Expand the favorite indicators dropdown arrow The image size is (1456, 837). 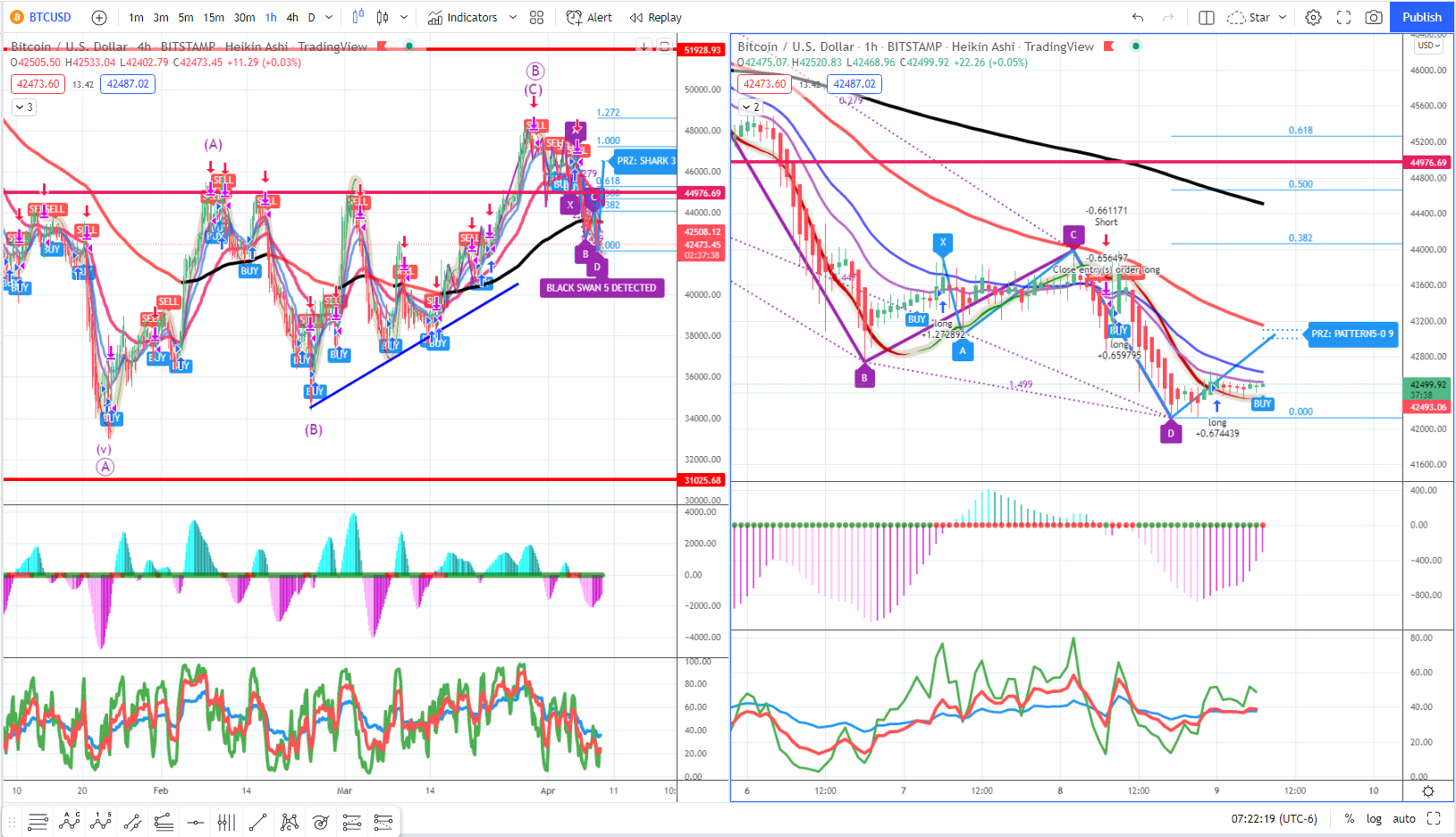[513, 17]
